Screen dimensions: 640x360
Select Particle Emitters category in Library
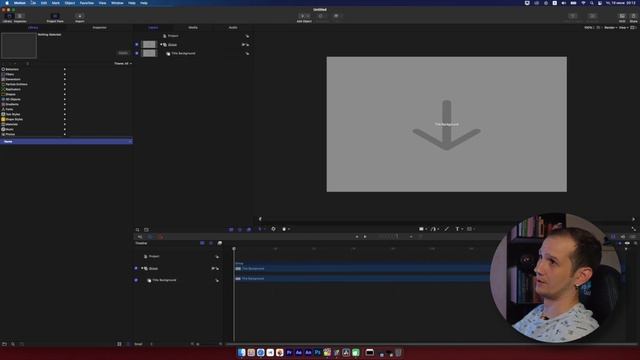pos(16,84)
